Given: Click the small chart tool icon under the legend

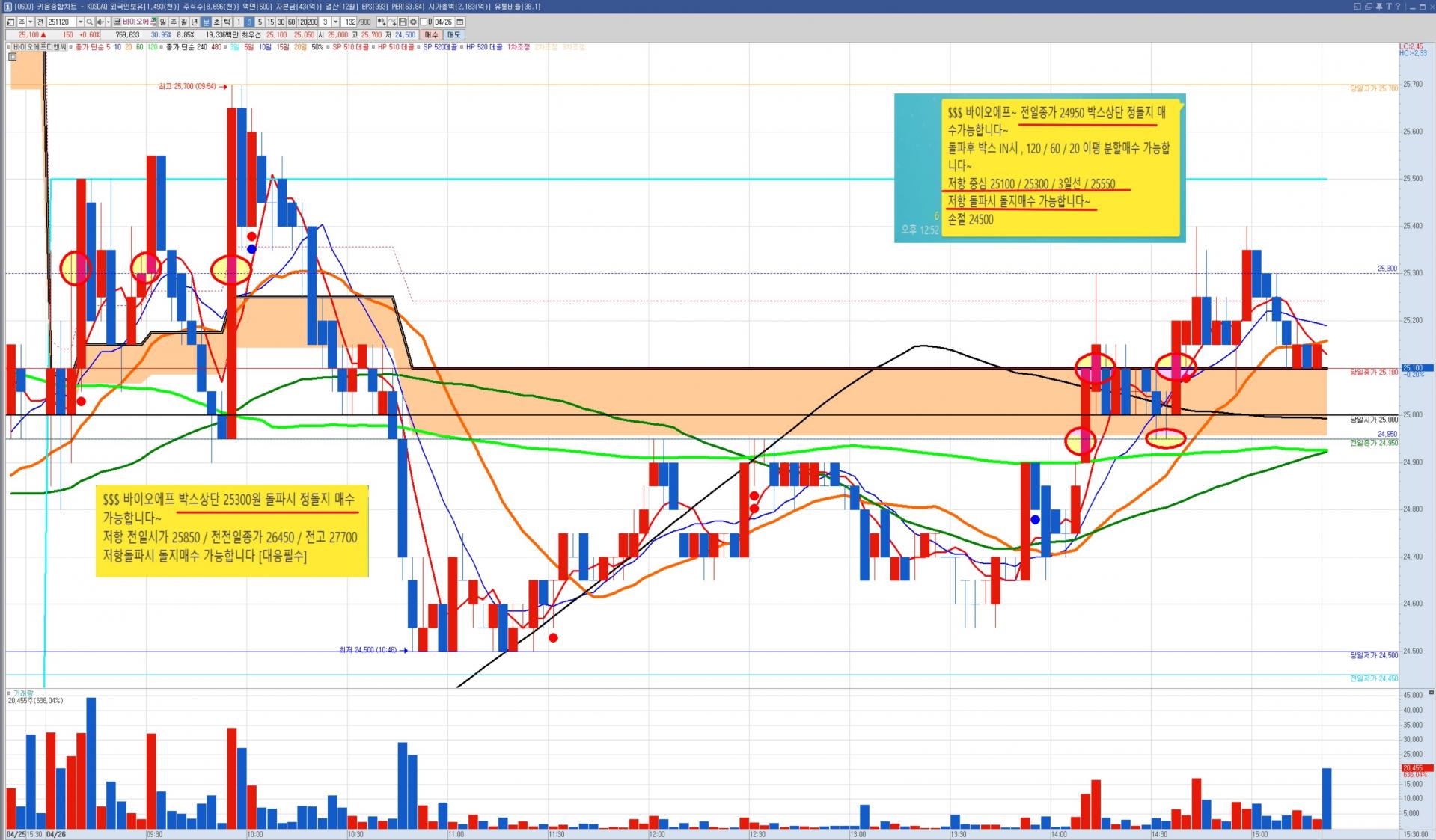Looking at the screenshot, I should (12, 57).
